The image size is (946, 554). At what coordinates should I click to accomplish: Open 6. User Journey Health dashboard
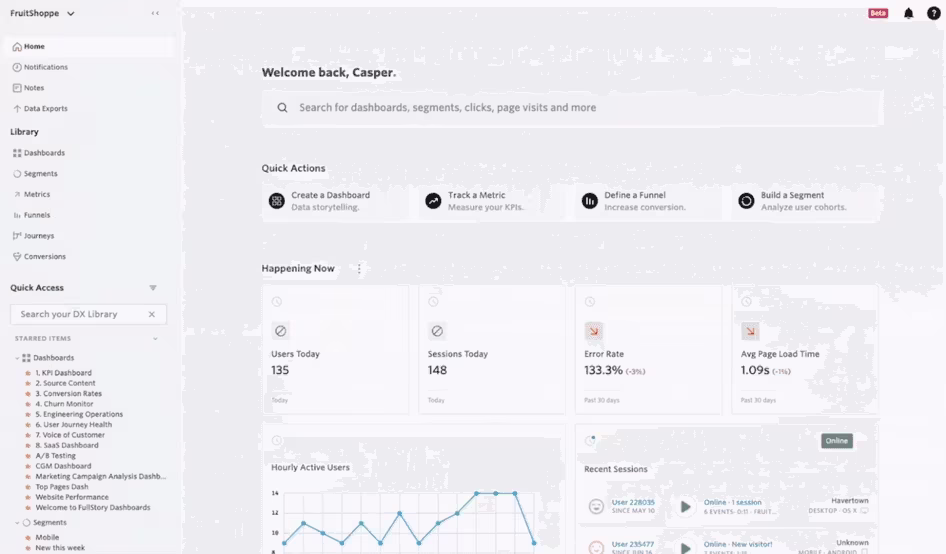[x=74, y=424]
